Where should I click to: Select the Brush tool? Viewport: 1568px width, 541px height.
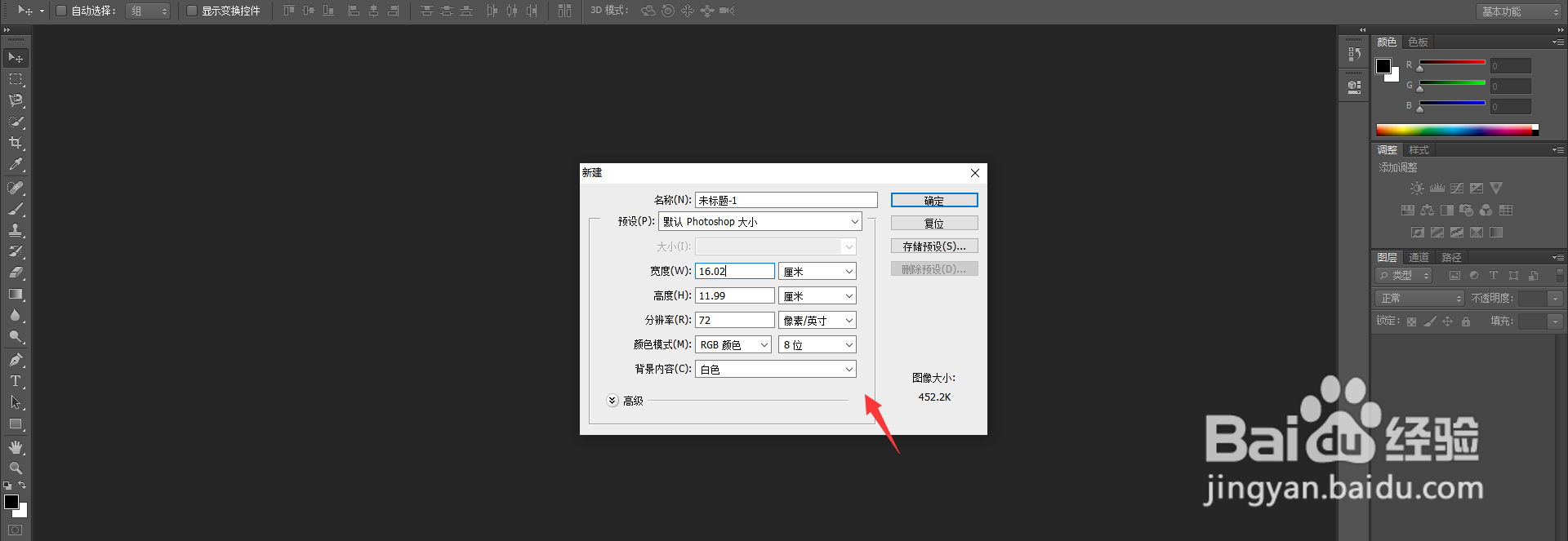(16, 209)
